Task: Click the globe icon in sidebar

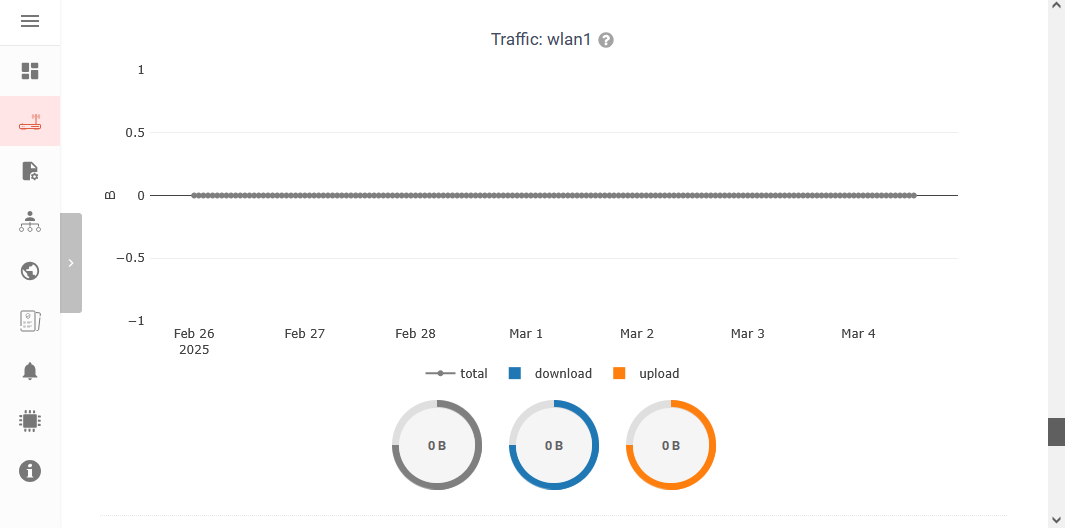Action: pyautogui.click(x=30, y=271)
